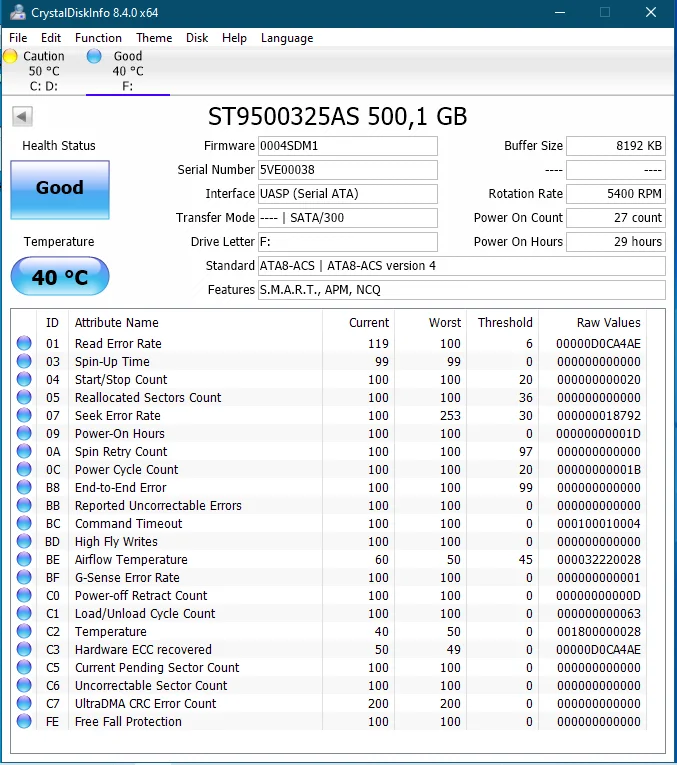Click Worst value 253 of Seek Error Rate
The height and width of the screenshot is (765, 677).
tap(450, 416)
